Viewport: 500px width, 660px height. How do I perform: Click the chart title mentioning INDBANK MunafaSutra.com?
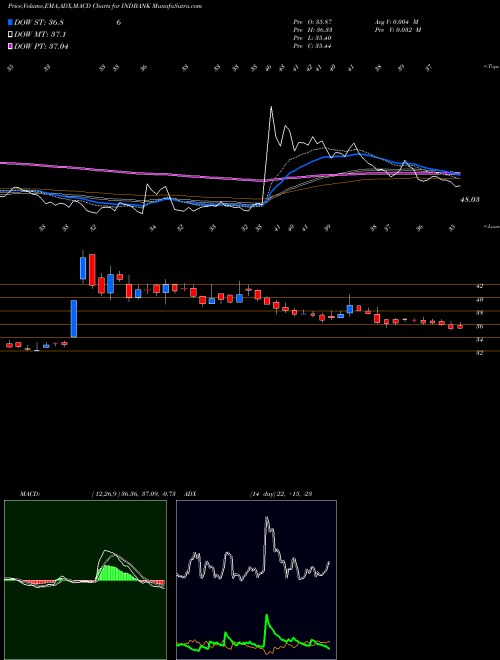pos(105,6)
